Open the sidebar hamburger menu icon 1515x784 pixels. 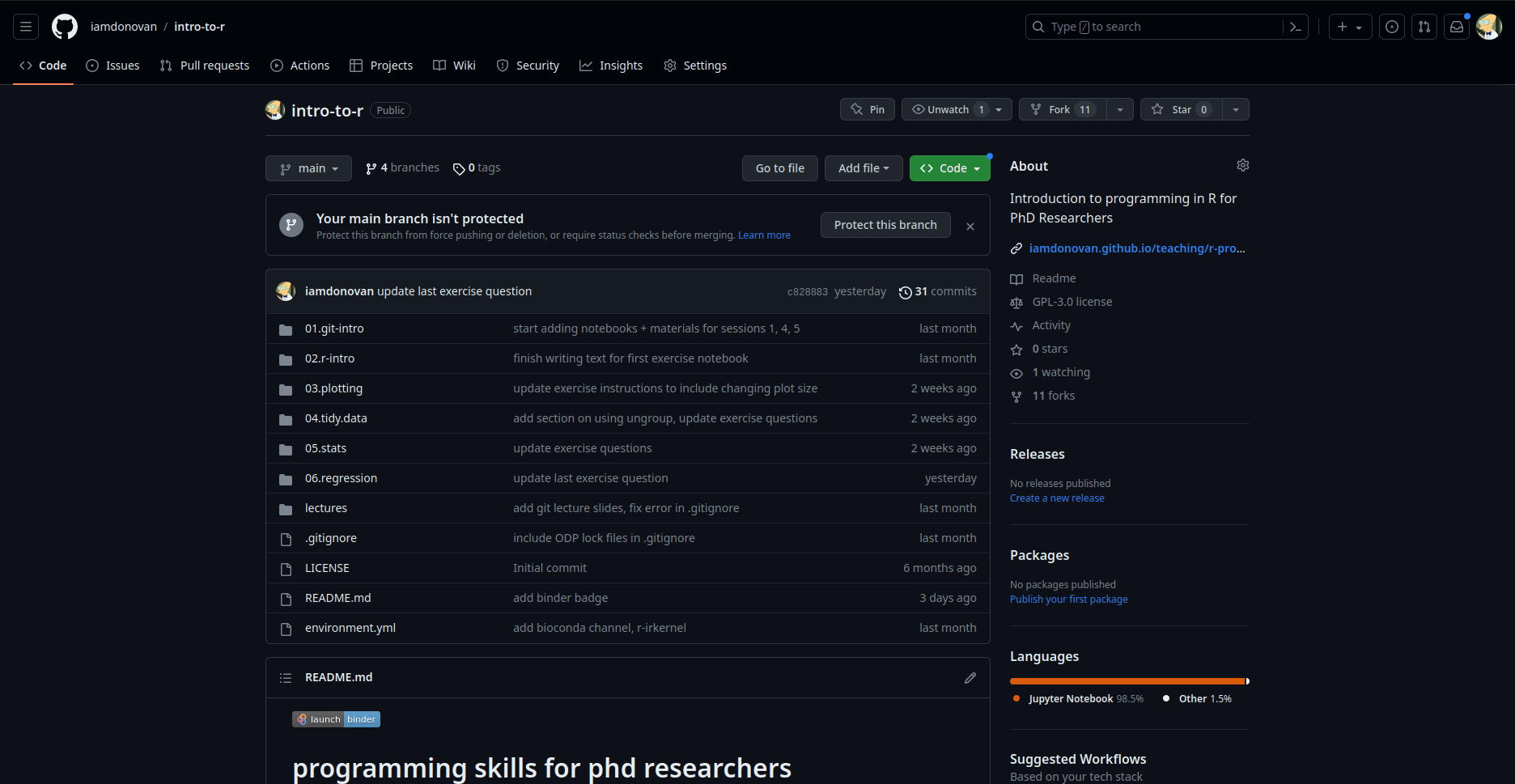25,26
